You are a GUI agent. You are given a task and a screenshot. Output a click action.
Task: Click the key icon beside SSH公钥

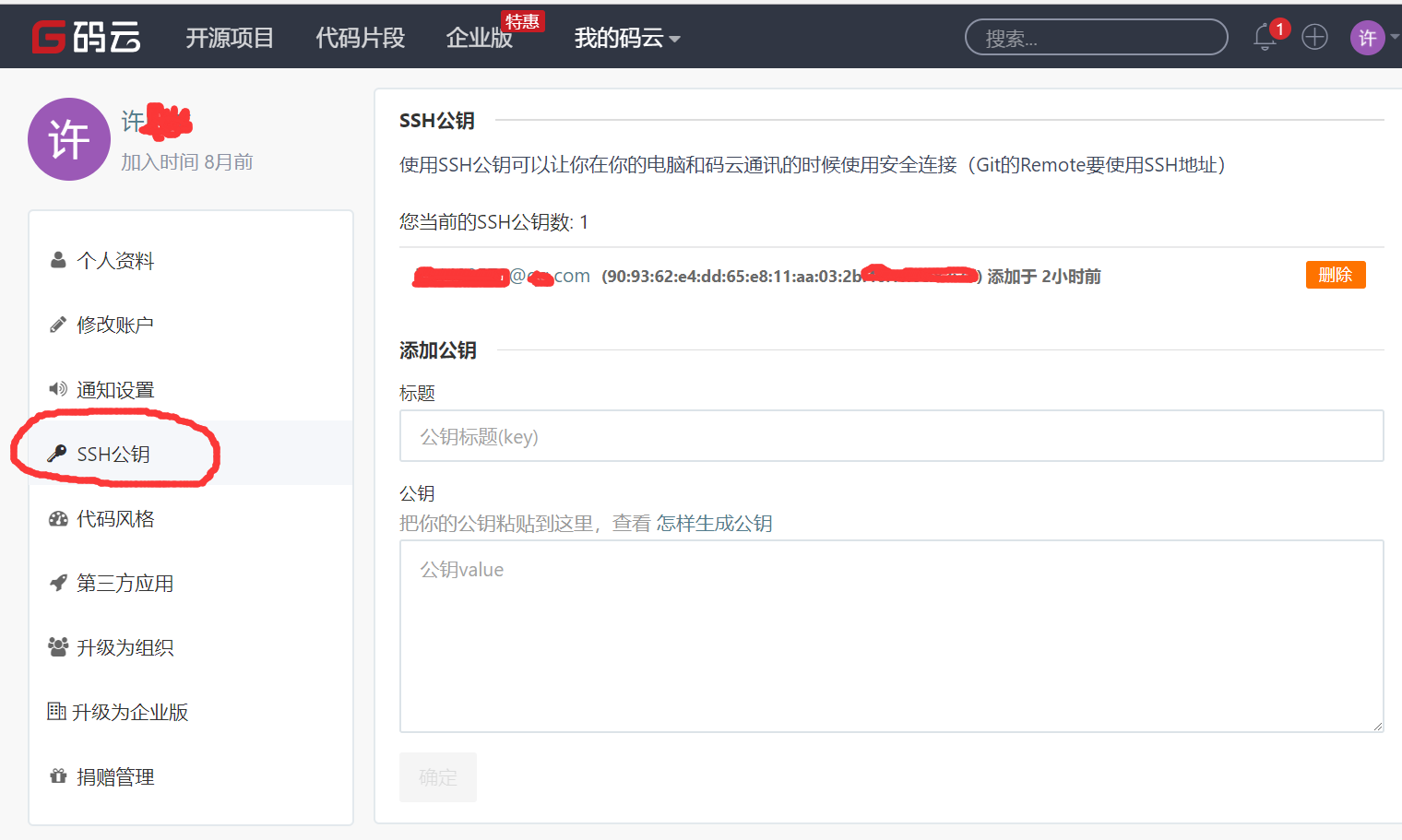coord(57,454)
